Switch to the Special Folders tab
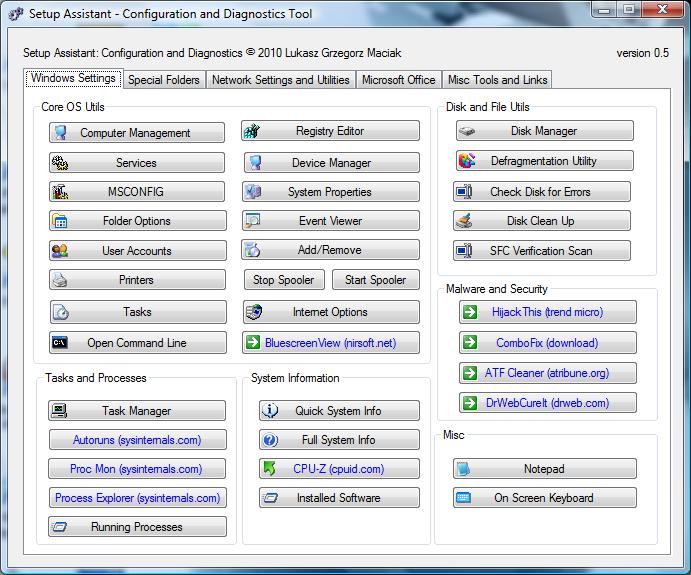Image resolution: width=691 pixels, height=575 pixels. (x=164, y=80)
